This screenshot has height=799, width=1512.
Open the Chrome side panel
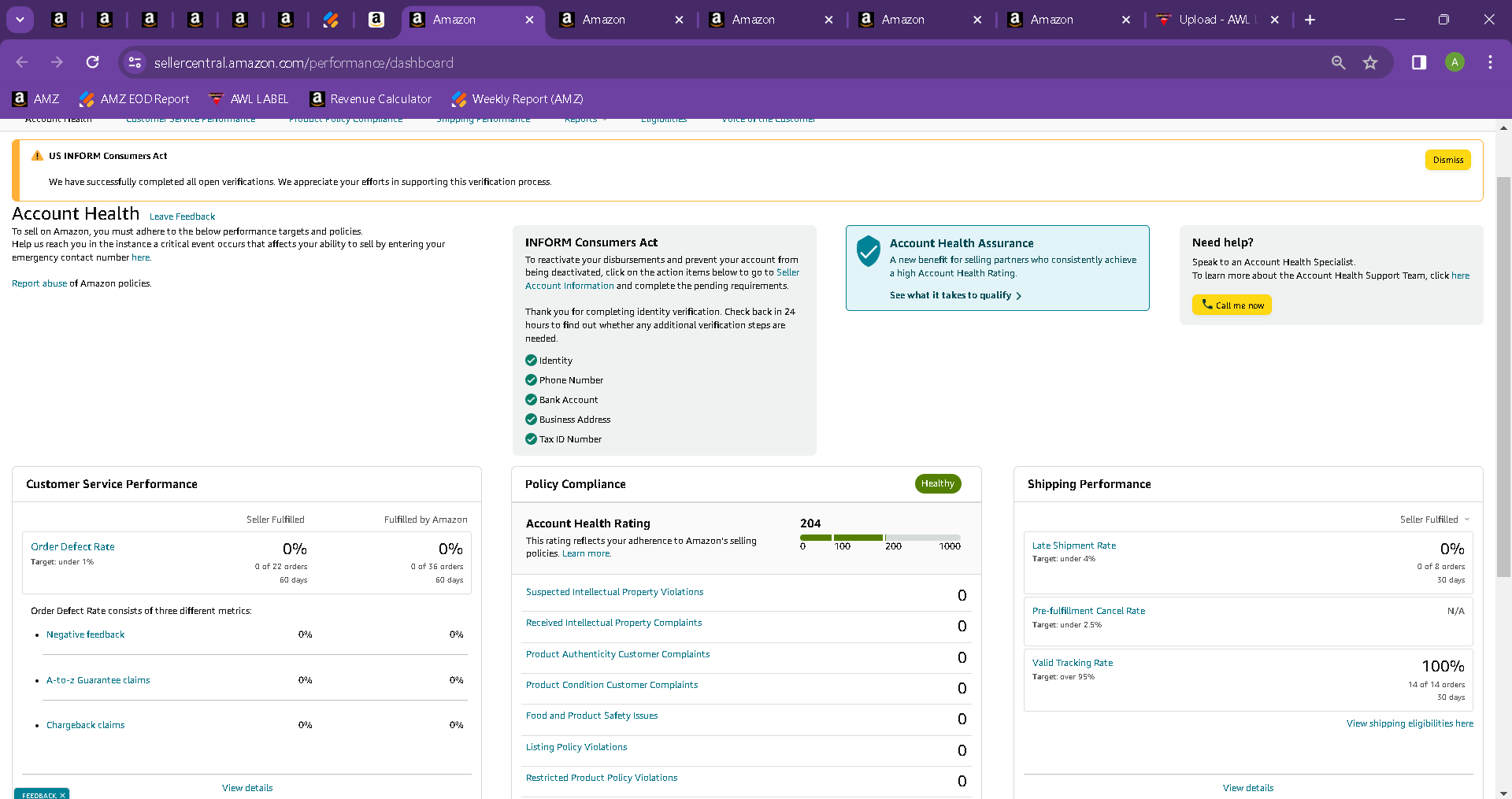[x=1419, y=62]
